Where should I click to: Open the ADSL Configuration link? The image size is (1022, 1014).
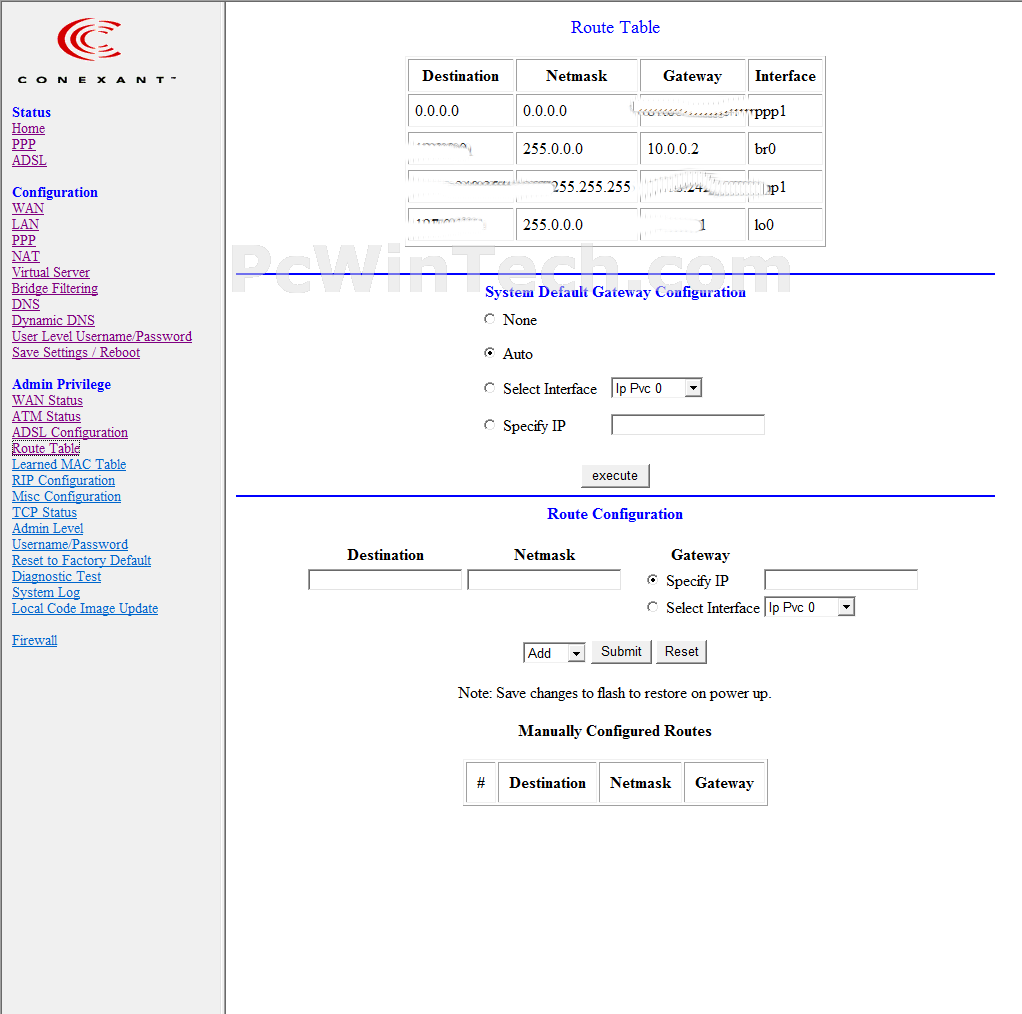pos(70,432)
